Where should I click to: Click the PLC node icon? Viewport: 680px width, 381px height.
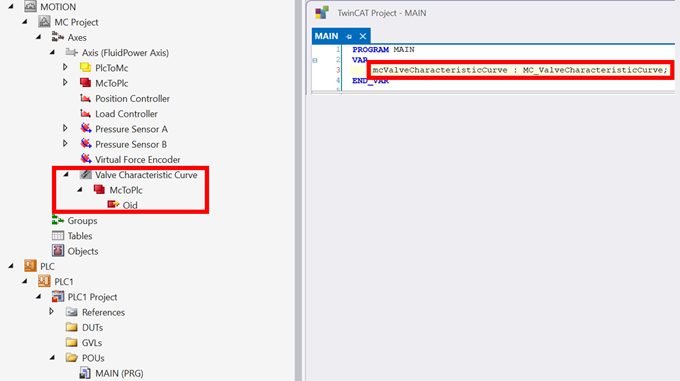tap(30, 265)
